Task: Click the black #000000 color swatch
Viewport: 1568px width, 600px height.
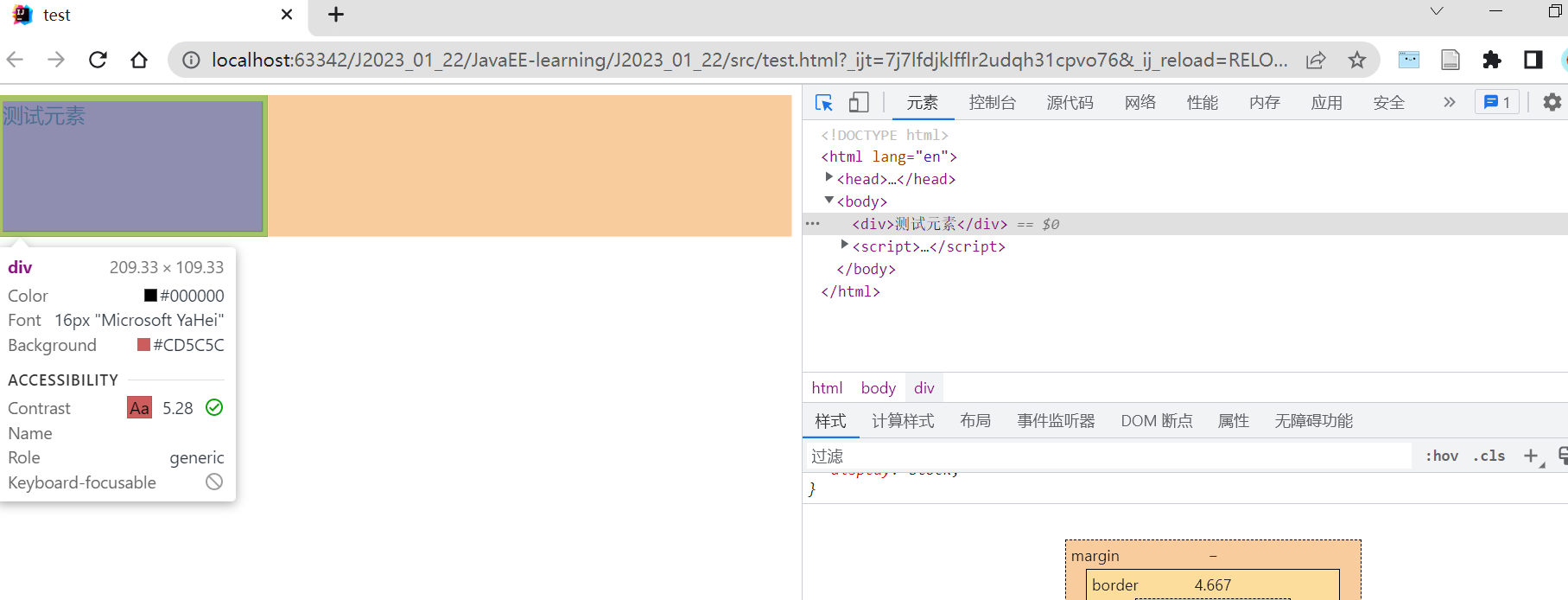Action: pos(150,296)
